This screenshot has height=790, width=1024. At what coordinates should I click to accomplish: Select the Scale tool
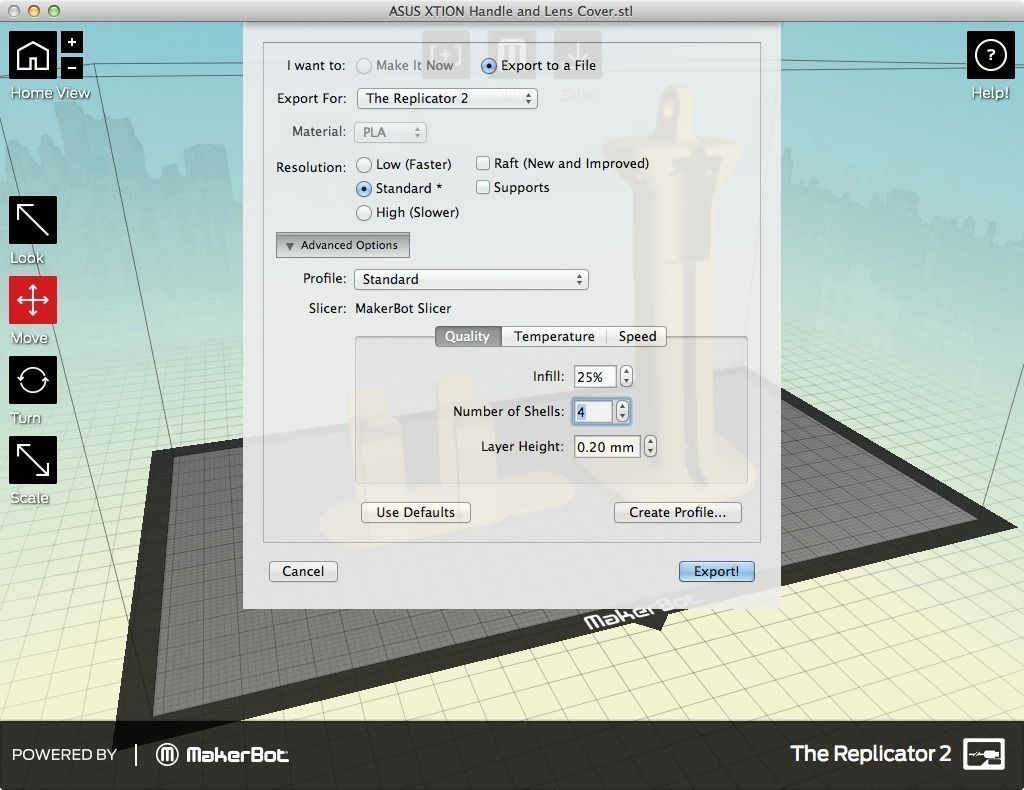[x=33, y=460]
